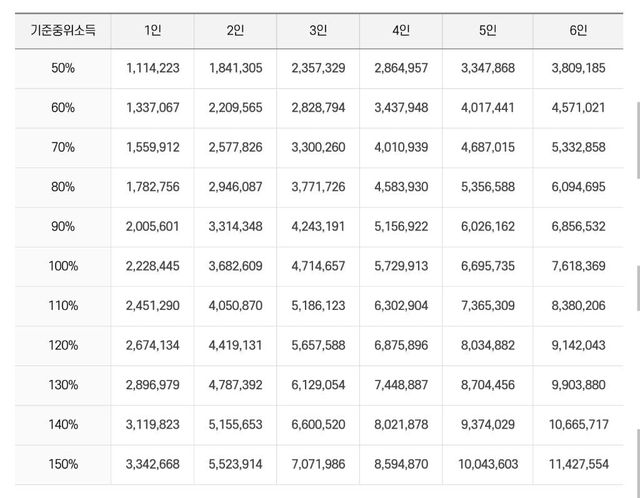
Task: Click the 6,026,162 value
Action: click(487, 226)
